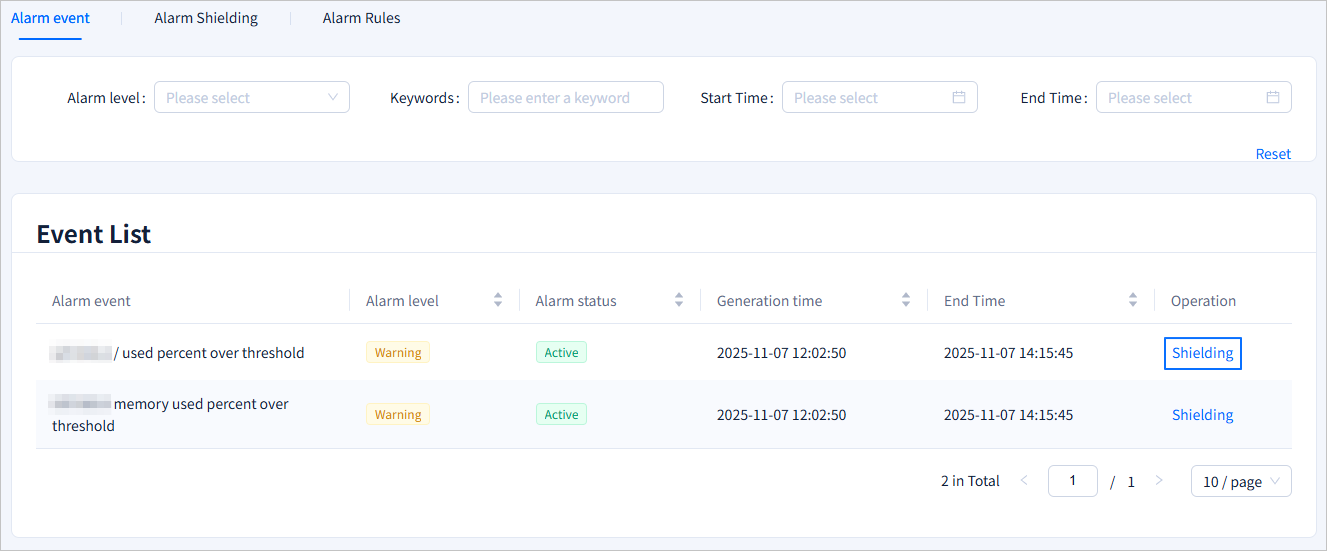This screenshot has width=1327, height=551.
Task: Click the page number input box
Action: [x=1072, y=481]
